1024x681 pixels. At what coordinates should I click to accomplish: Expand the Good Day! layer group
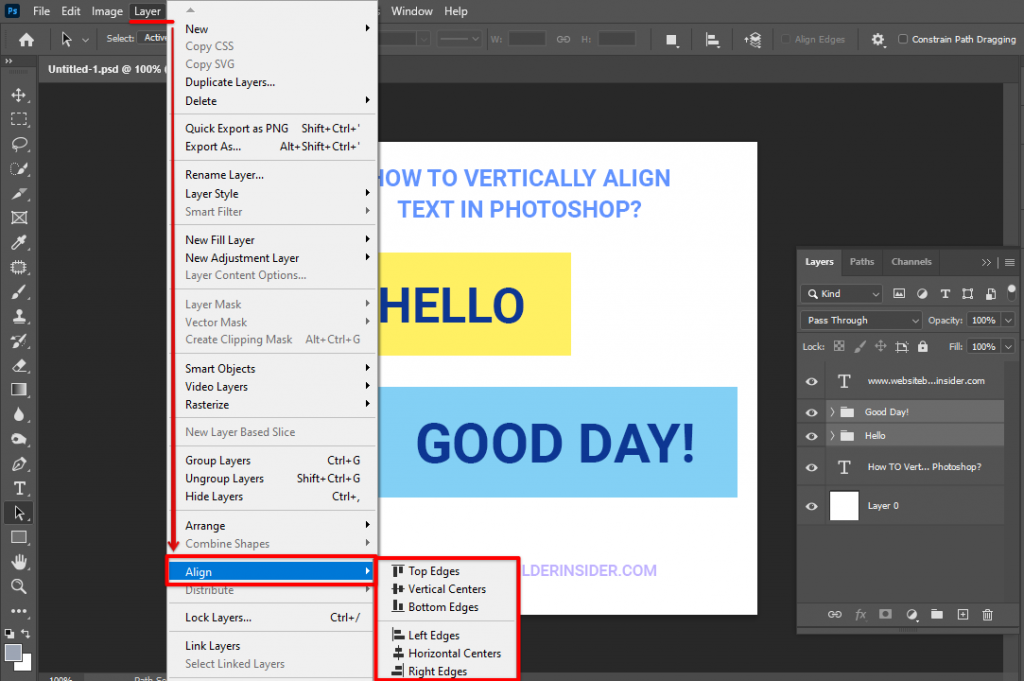coord(831,411)
